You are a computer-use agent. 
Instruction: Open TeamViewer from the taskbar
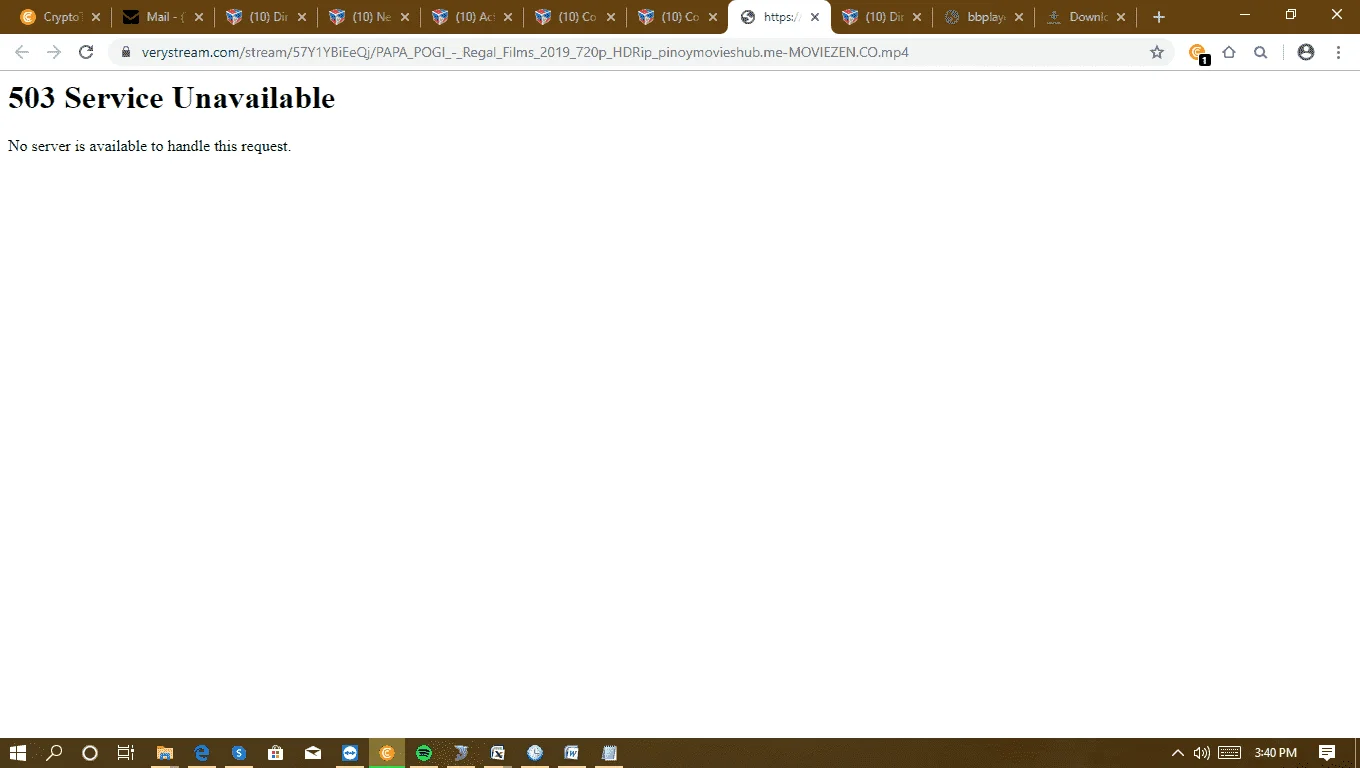pos(350,753)
